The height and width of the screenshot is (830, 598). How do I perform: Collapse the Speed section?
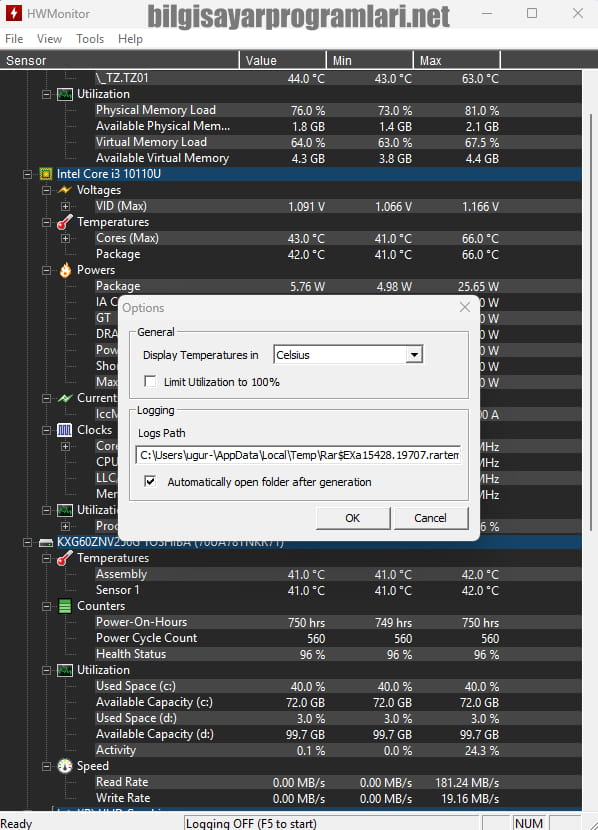pyautogui.click(x=47, y=766)
